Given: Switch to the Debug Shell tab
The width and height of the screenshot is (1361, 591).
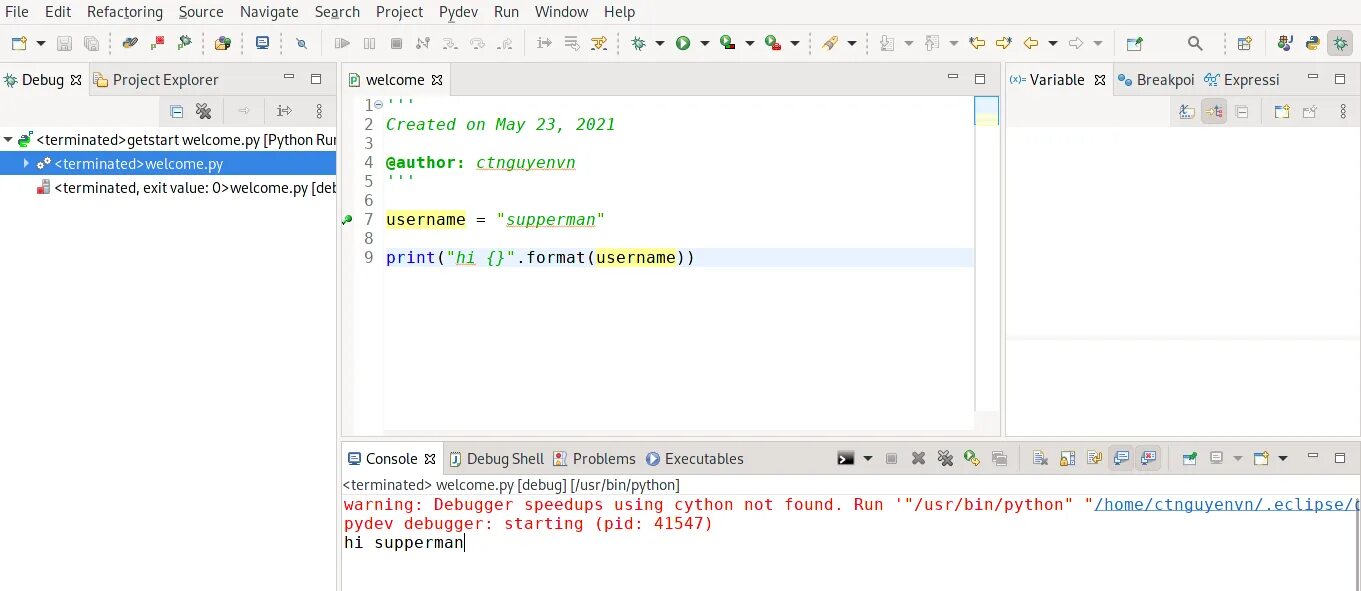Looking at the screenshot, I should coord(496,459).
